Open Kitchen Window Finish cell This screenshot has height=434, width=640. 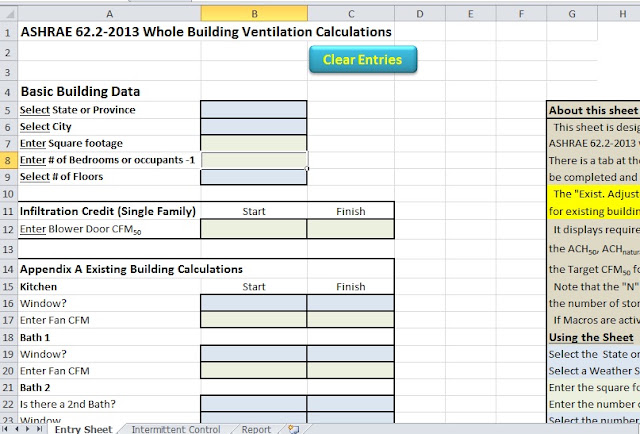point(351,303)
